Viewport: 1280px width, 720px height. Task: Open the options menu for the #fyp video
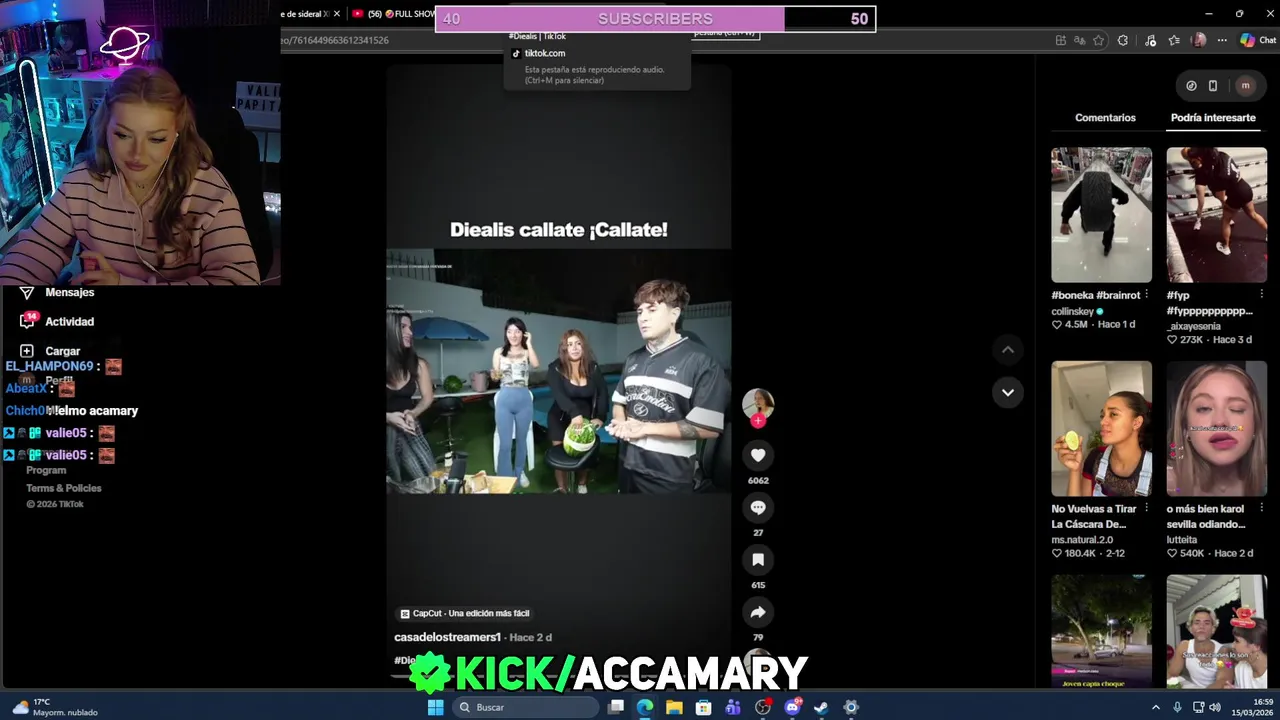pos(1261,295)
